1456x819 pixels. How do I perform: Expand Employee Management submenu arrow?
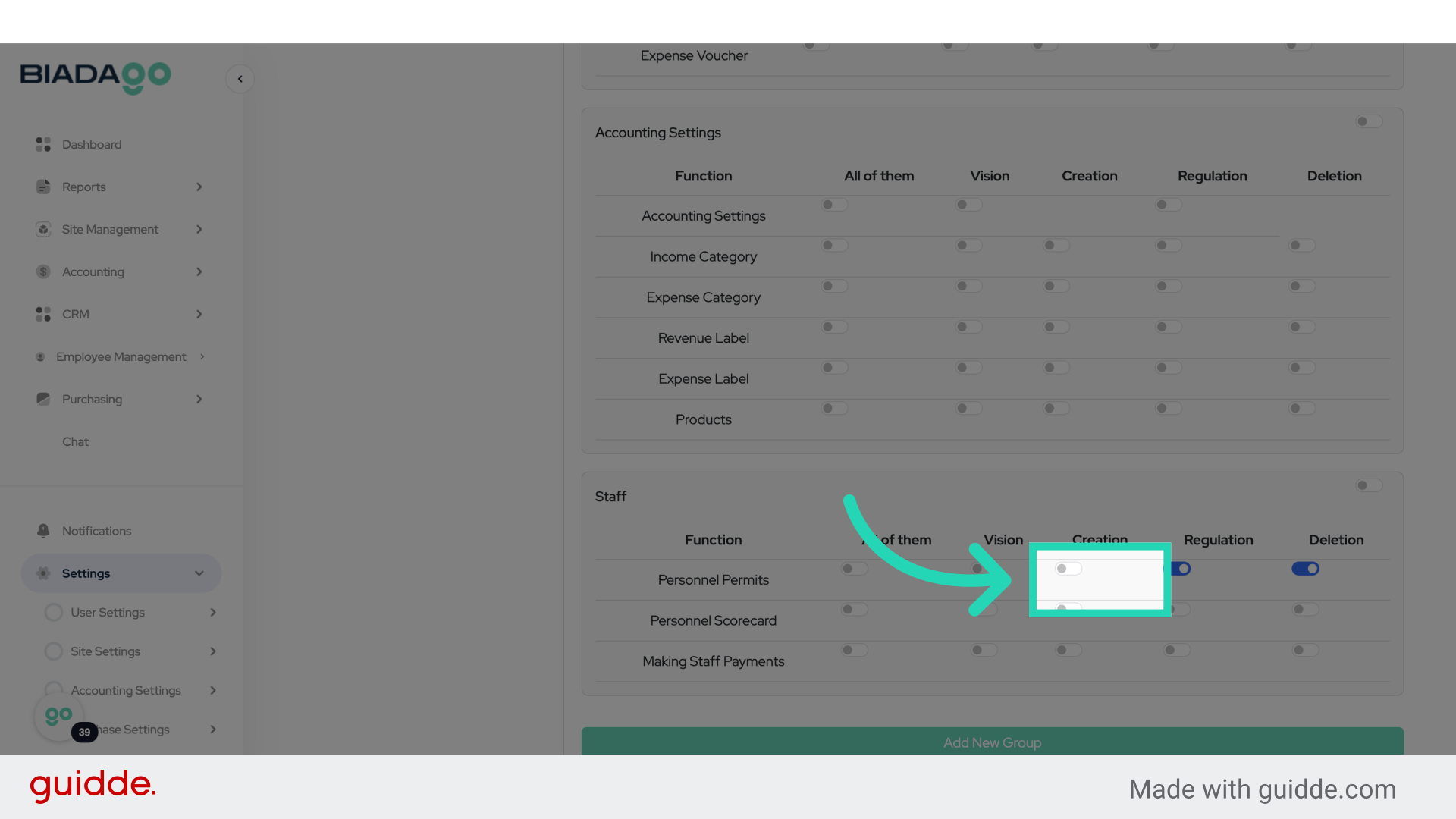(x=202, y=356)
